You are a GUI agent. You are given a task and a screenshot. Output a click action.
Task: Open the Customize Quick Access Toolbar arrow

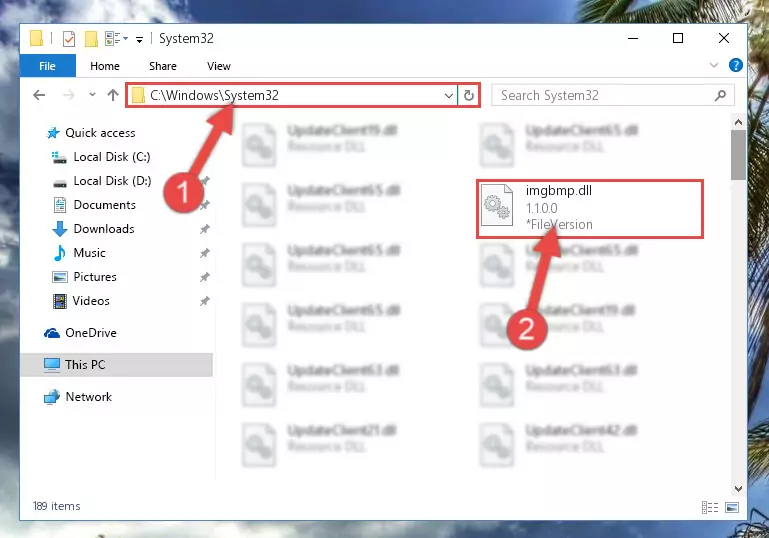139,39
